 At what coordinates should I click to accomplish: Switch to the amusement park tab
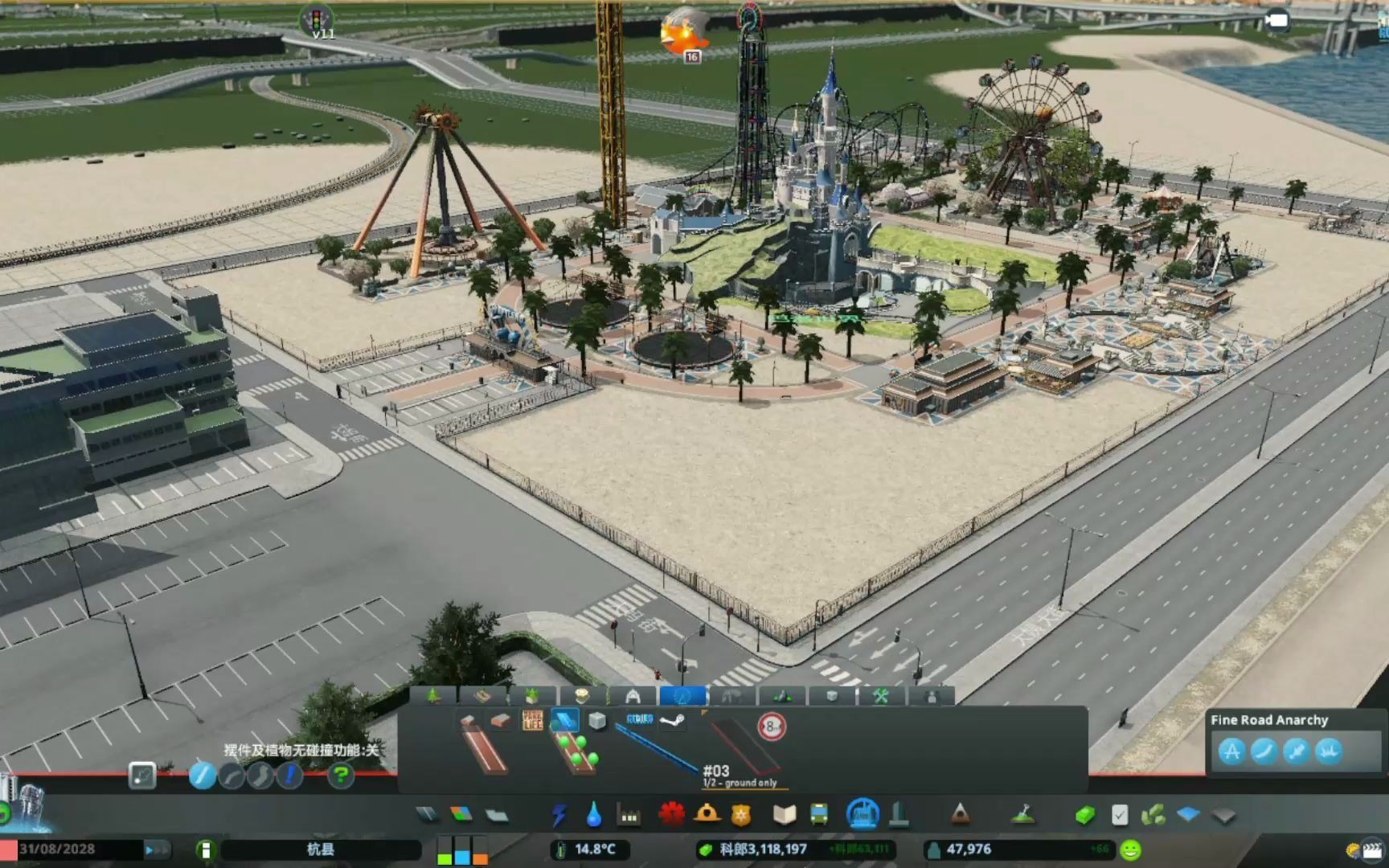582,695
